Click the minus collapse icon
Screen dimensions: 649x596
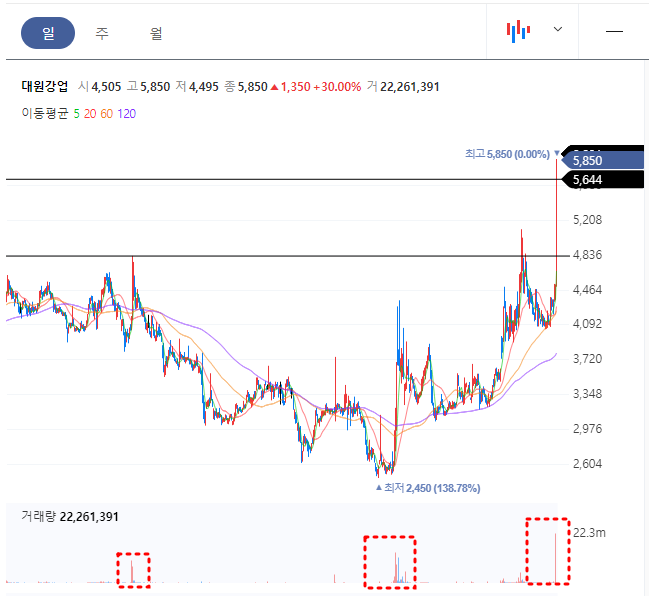[614, 31]
